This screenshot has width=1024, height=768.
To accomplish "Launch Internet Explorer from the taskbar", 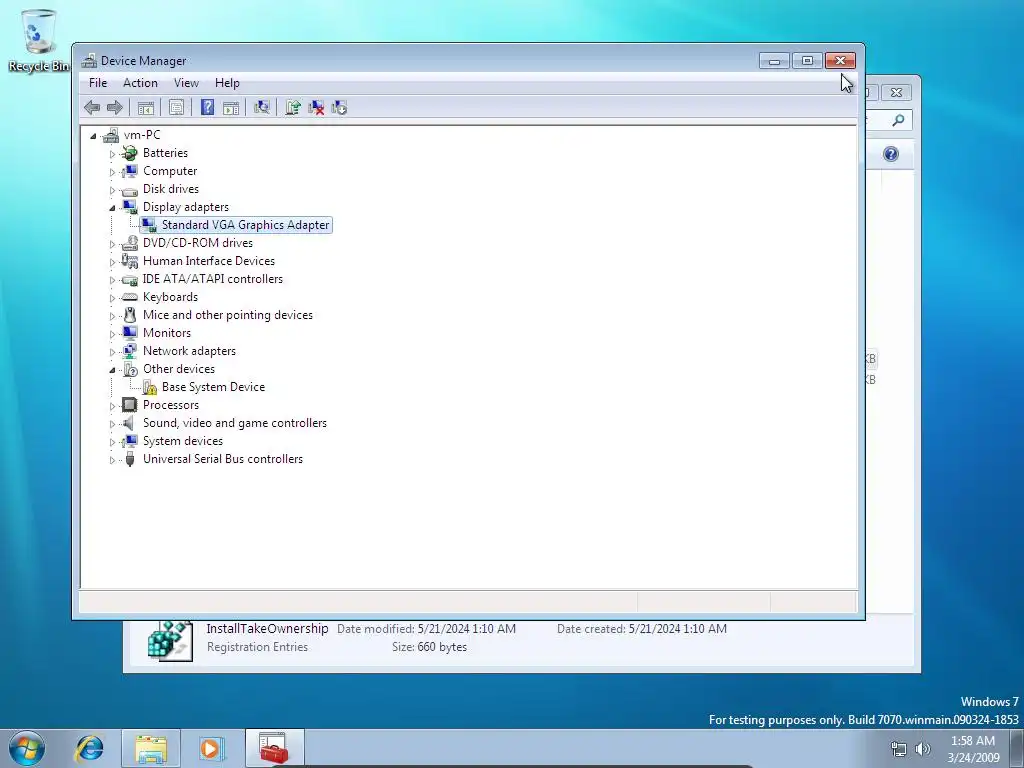I will click(x=89, y=748).
